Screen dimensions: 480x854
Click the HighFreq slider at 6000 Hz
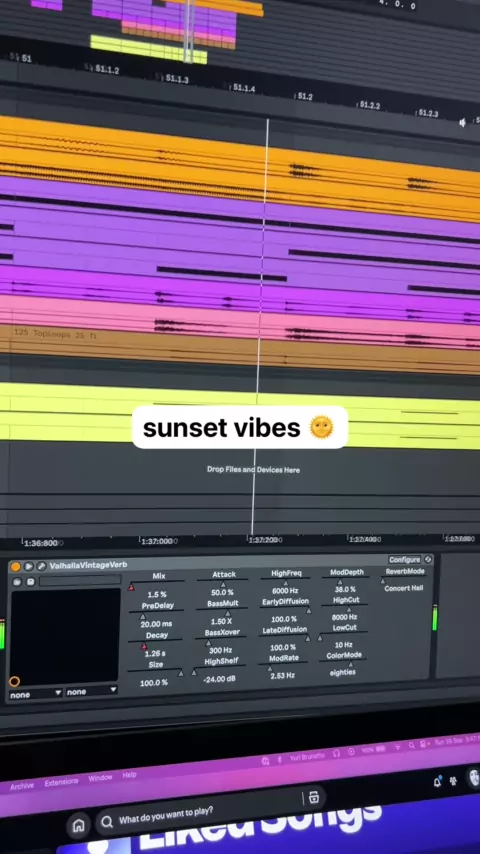(x=284, y=582)
